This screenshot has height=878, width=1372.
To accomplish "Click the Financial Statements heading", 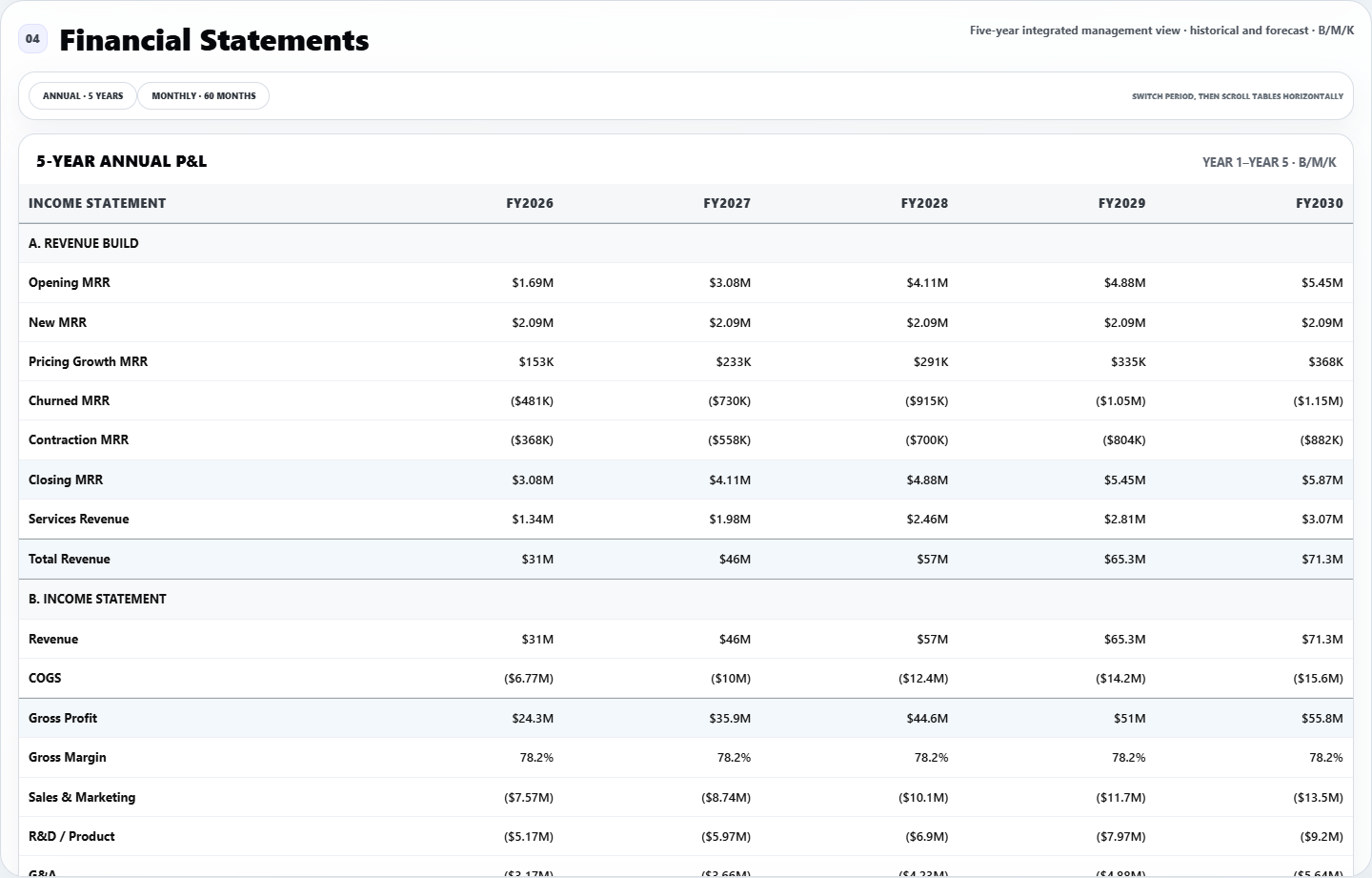I will click(x=214, y=40).
